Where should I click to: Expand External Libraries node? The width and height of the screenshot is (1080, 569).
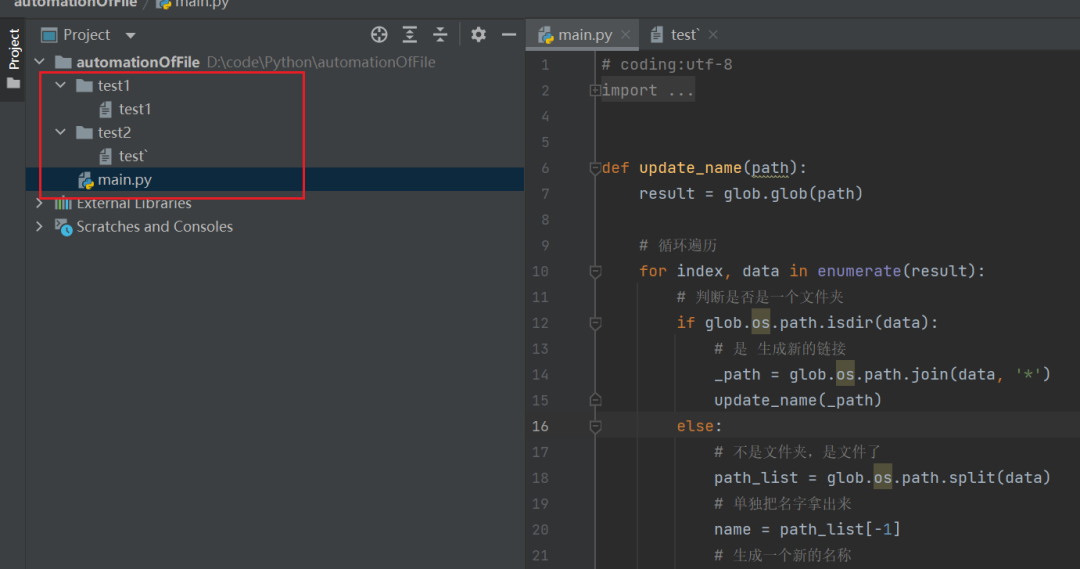[x=39, y=203]
